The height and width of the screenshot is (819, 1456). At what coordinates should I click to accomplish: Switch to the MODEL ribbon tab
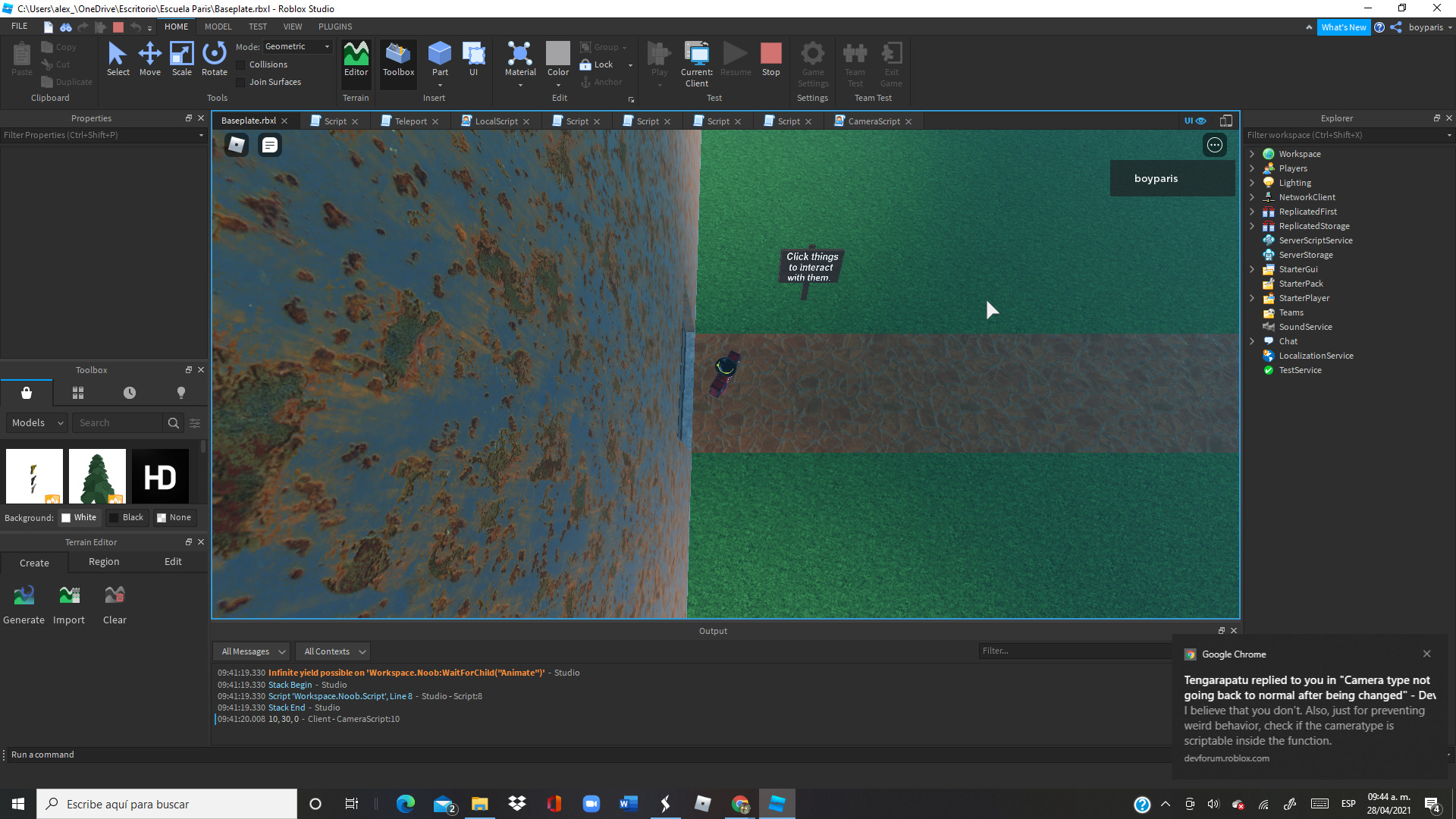(x=218, y=26)
